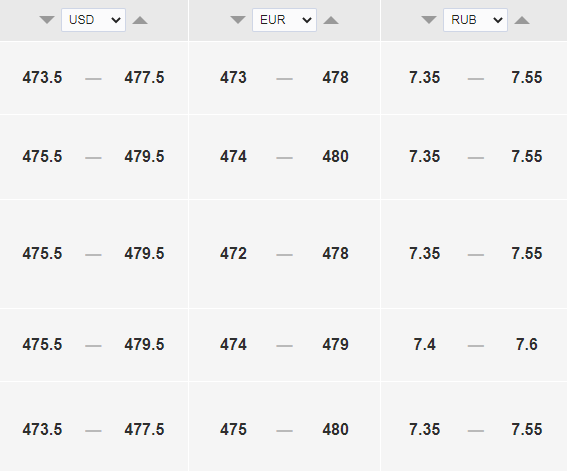The width and height of the screenshot is (567, 471).
Task: Sort EUR column descending with down arrow
Action: [238, 20]
